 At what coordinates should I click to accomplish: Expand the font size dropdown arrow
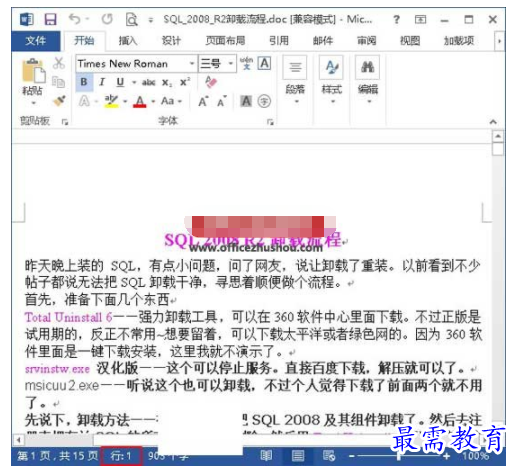point(231,63)
